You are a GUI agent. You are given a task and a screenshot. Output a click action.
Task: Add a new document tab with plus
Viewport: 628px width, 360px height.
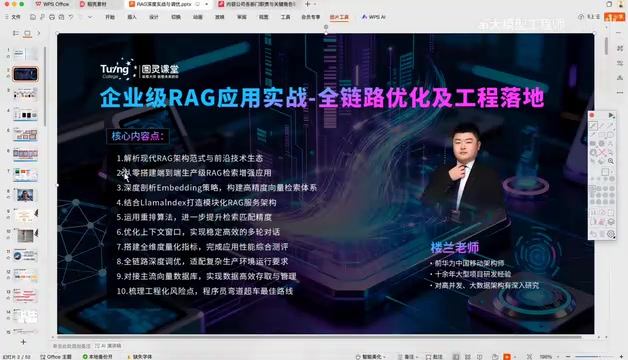point(308,4)
